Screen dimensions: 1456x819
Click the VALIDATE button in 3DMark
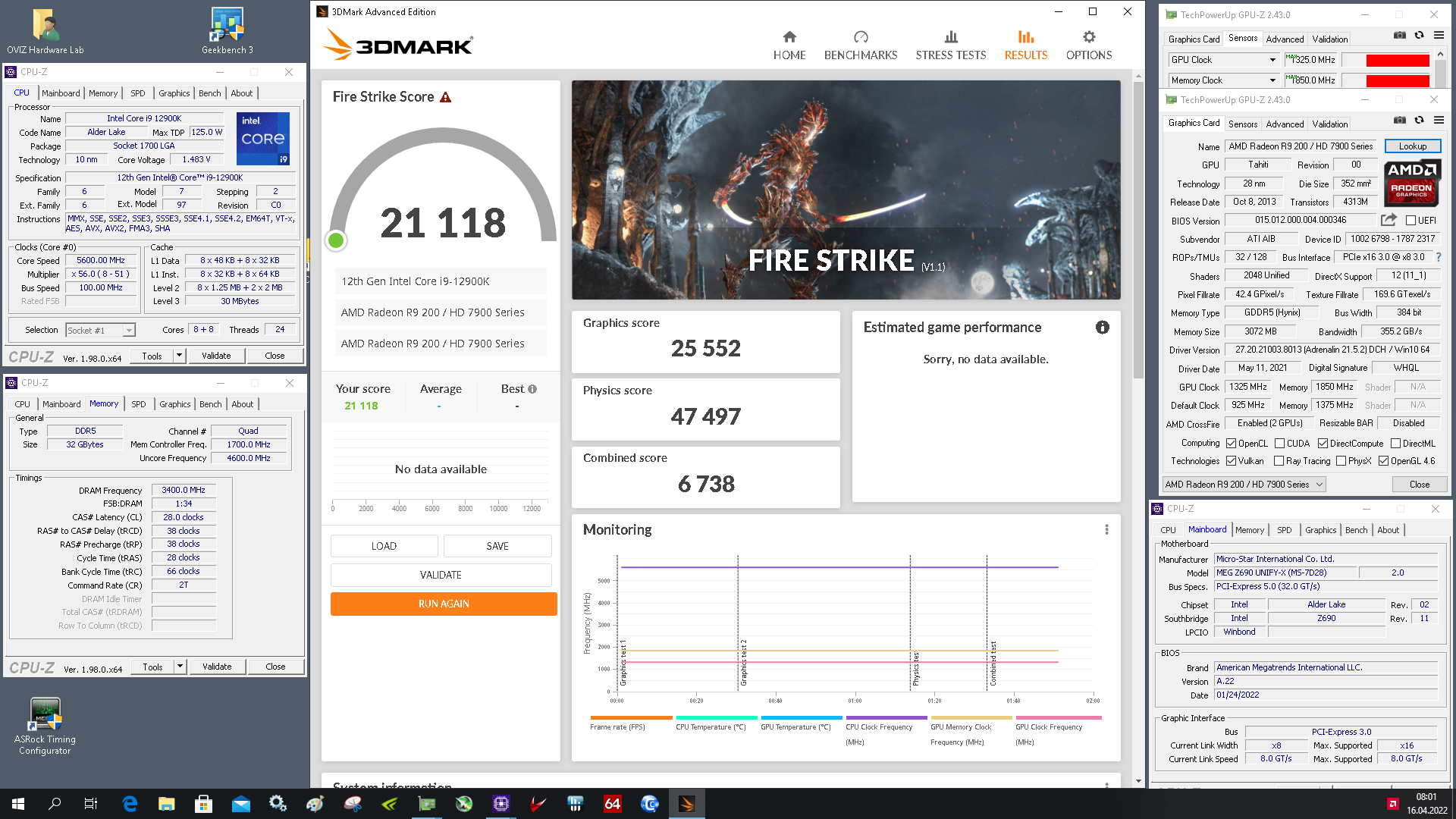click(x=441, y=575)
